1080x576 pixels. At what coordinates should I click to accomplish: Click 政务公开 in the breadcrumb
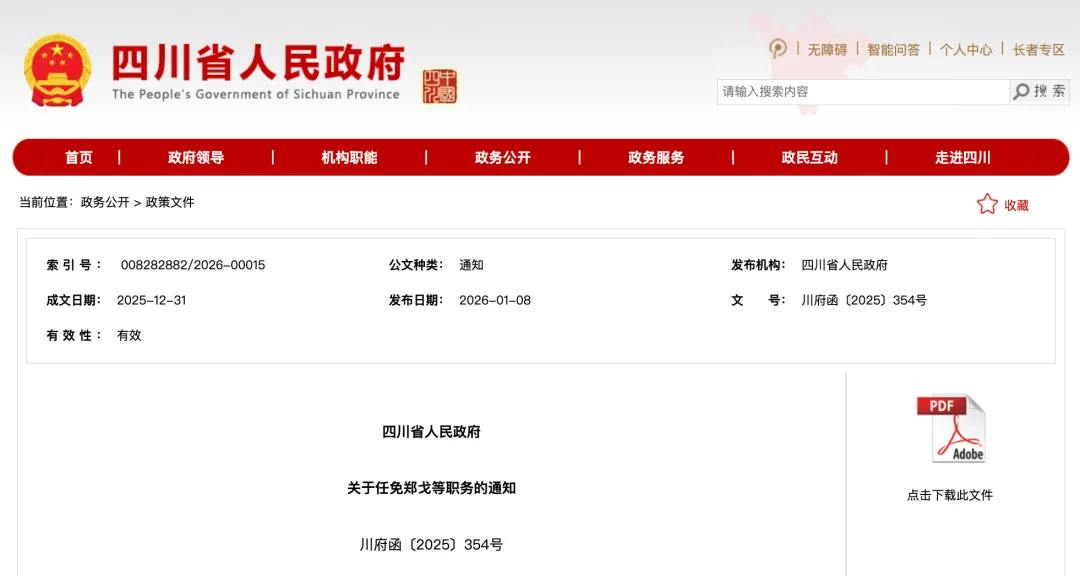pyautogui.click(x=105, y=202)
